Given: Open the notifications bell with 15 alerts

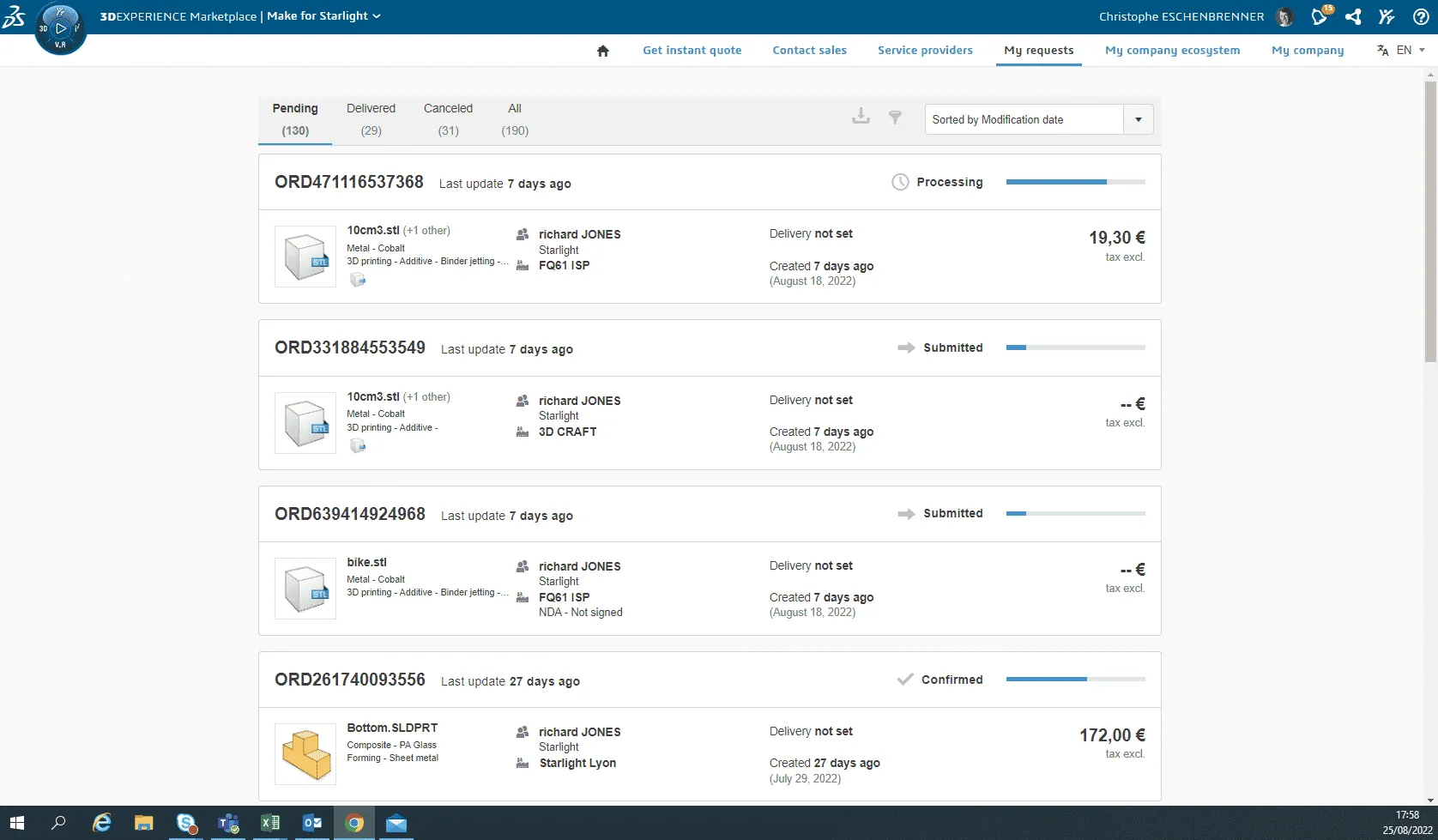Looking at the screenshot, I should (1319, 17).
